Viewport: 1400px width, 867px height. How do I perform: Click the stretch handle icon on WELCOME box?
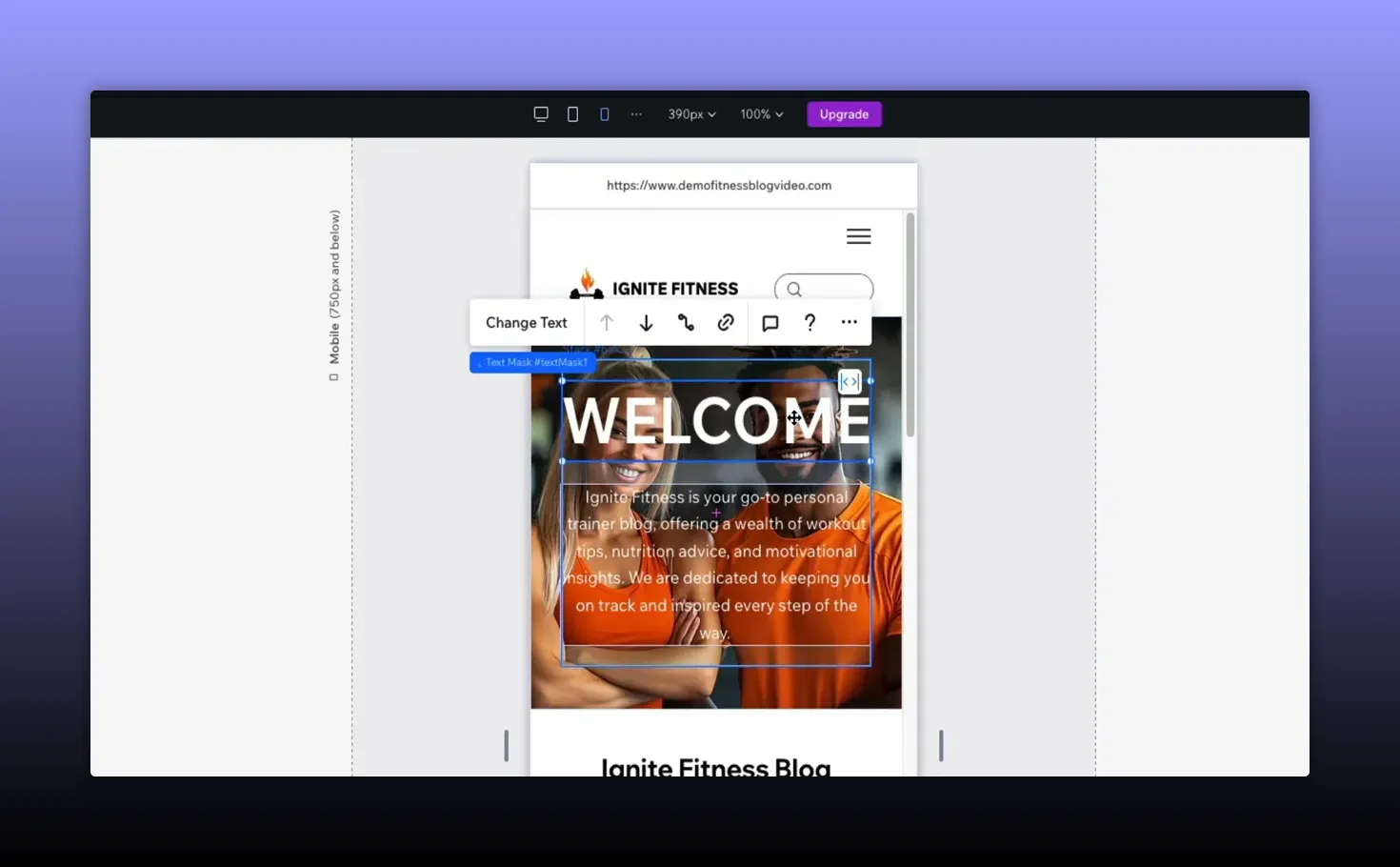tap(850, 381)
